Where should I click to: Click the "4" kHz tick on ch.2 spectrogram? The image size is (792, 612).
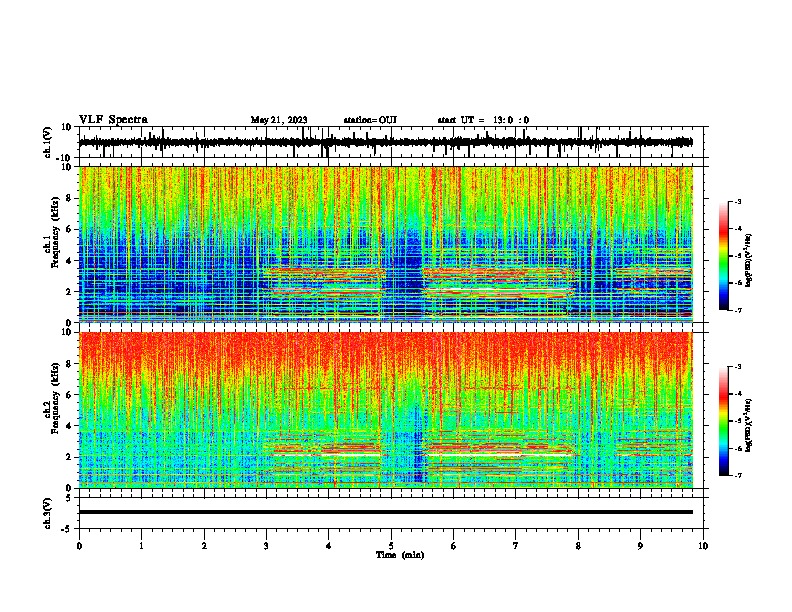[69, 426]
